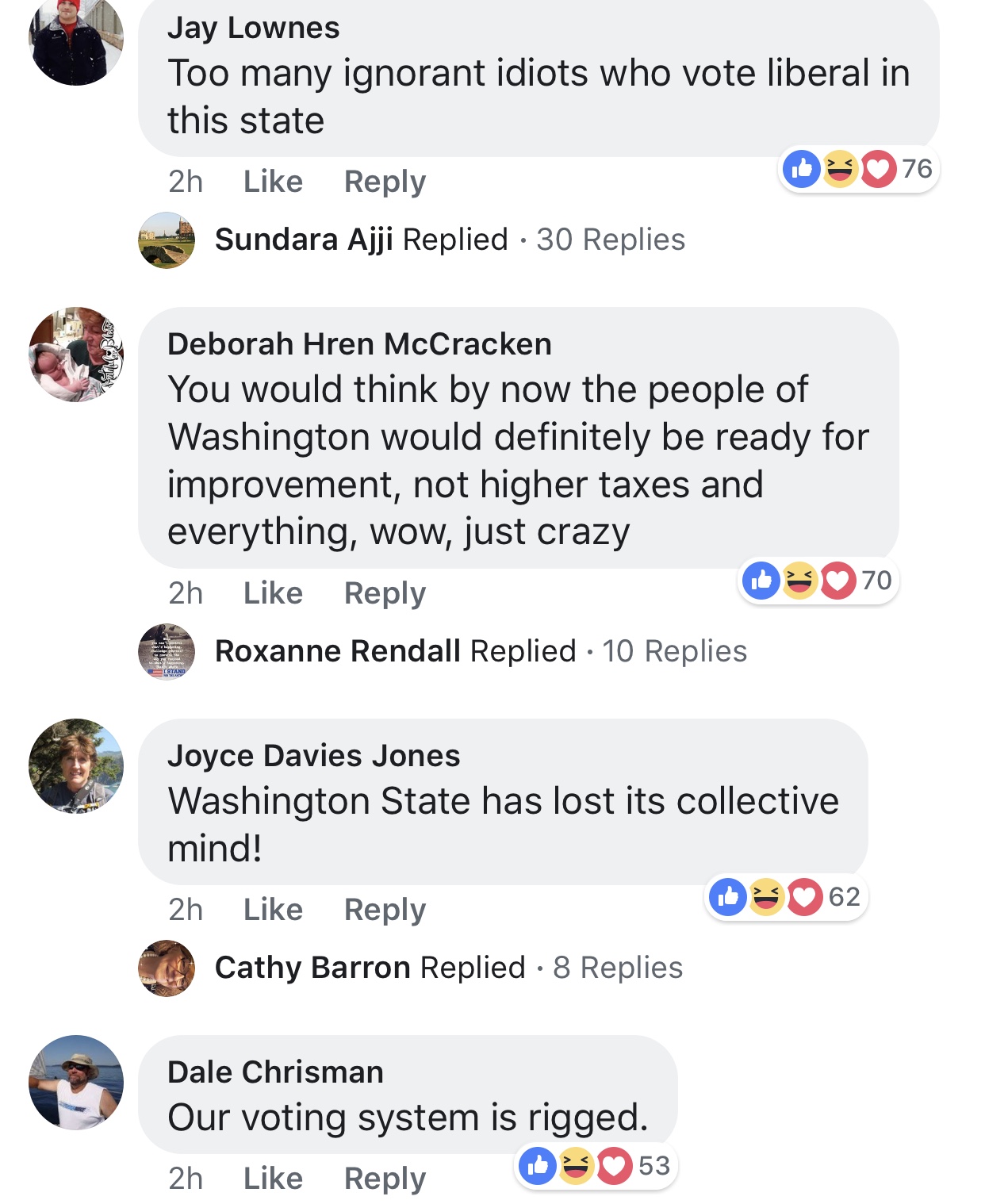
Task: Expand Roxanne Rendall's 10 replies thread
Action: pyautogui.click(x=674, y=651)
